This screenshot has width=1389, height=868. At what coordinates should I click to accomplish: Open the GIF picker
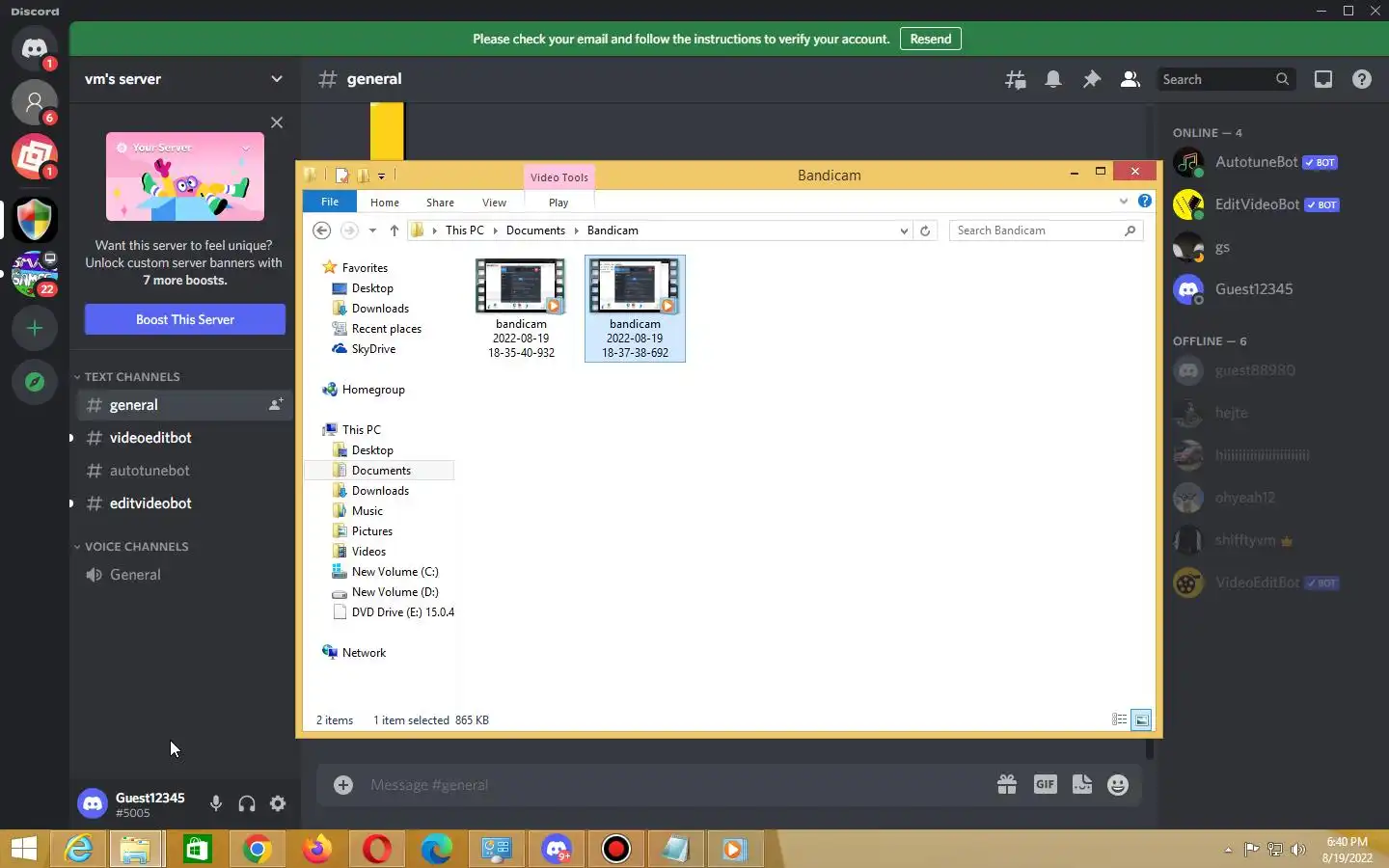[1045, 785]
